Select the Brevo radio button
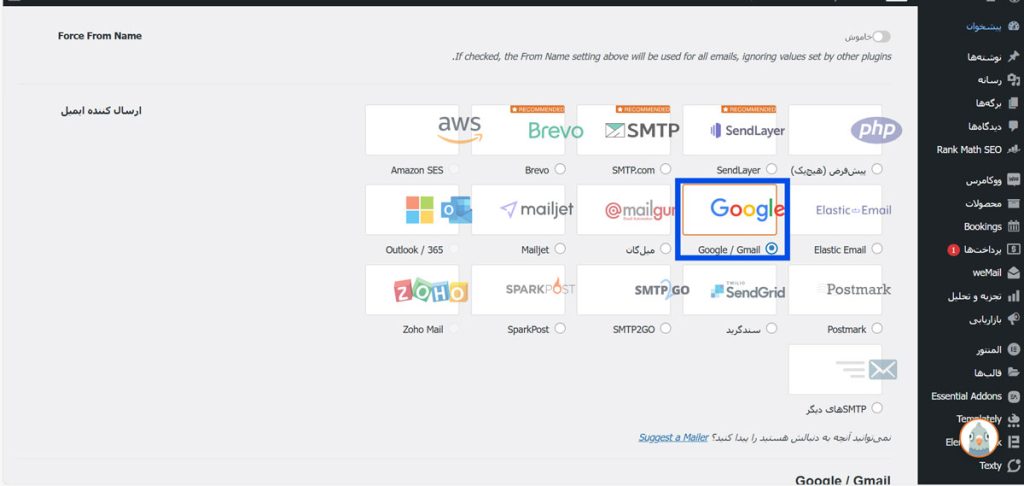1024x486 pixels. [560, 169]
